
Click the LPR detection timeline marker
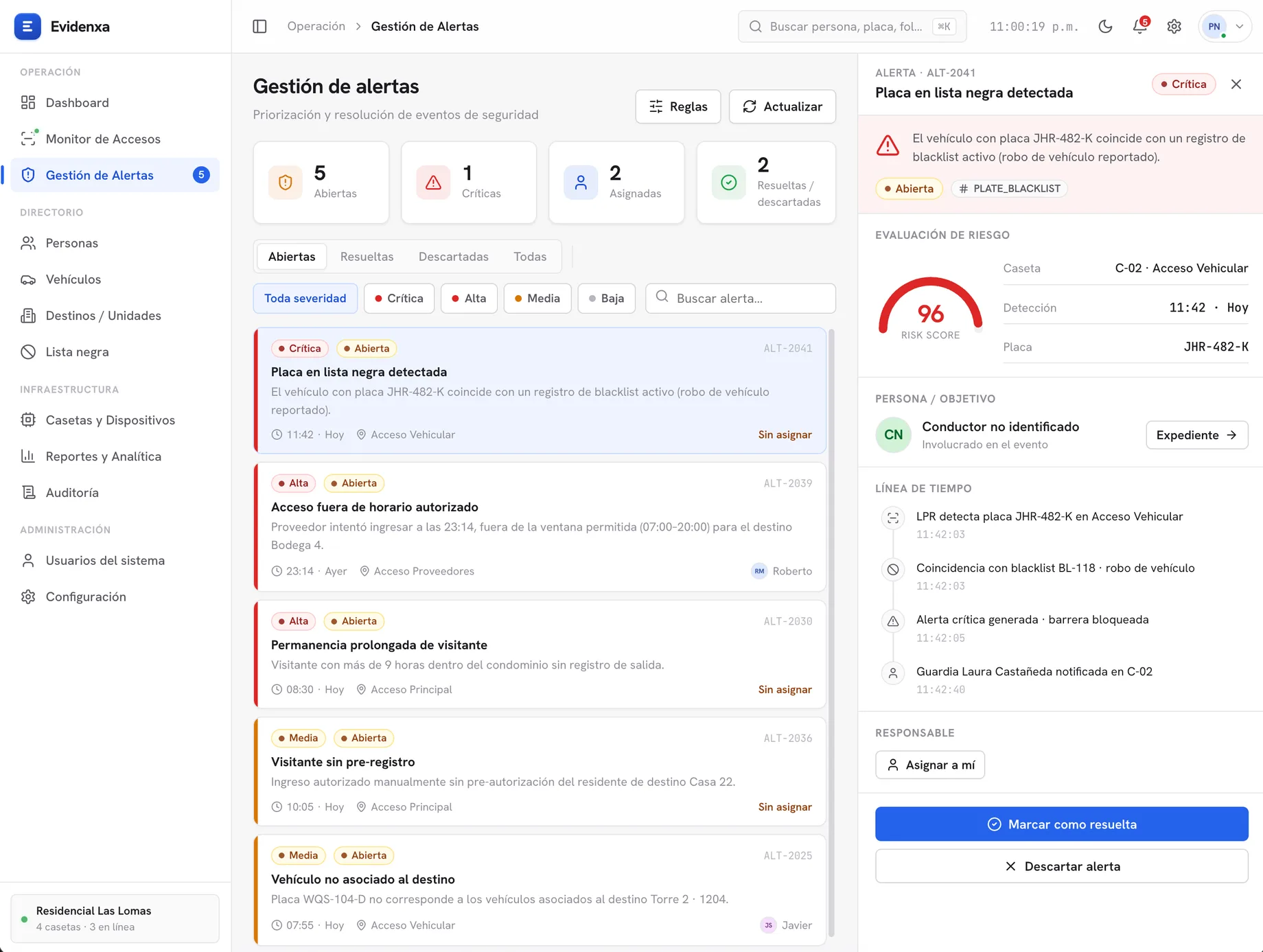(x=893, y=518)
